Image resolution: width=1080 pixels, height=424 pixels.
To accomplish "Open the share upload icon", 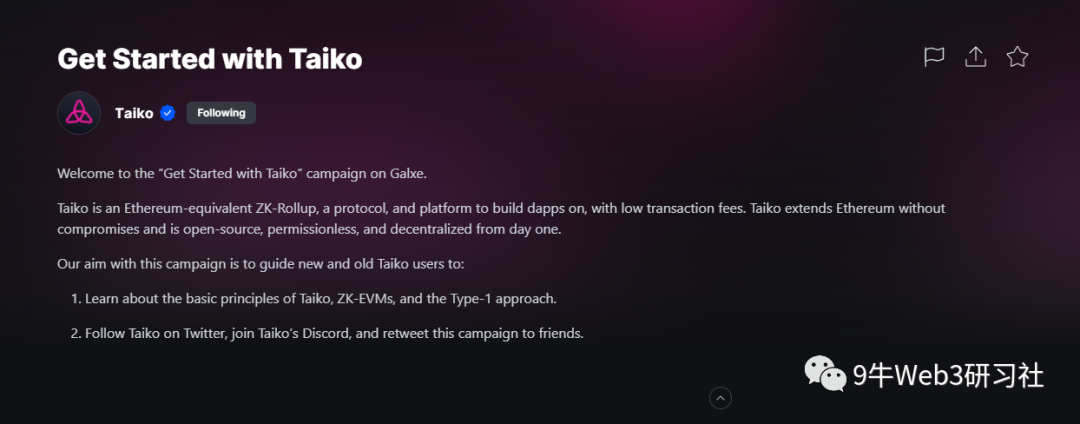I will coord(976,57).
